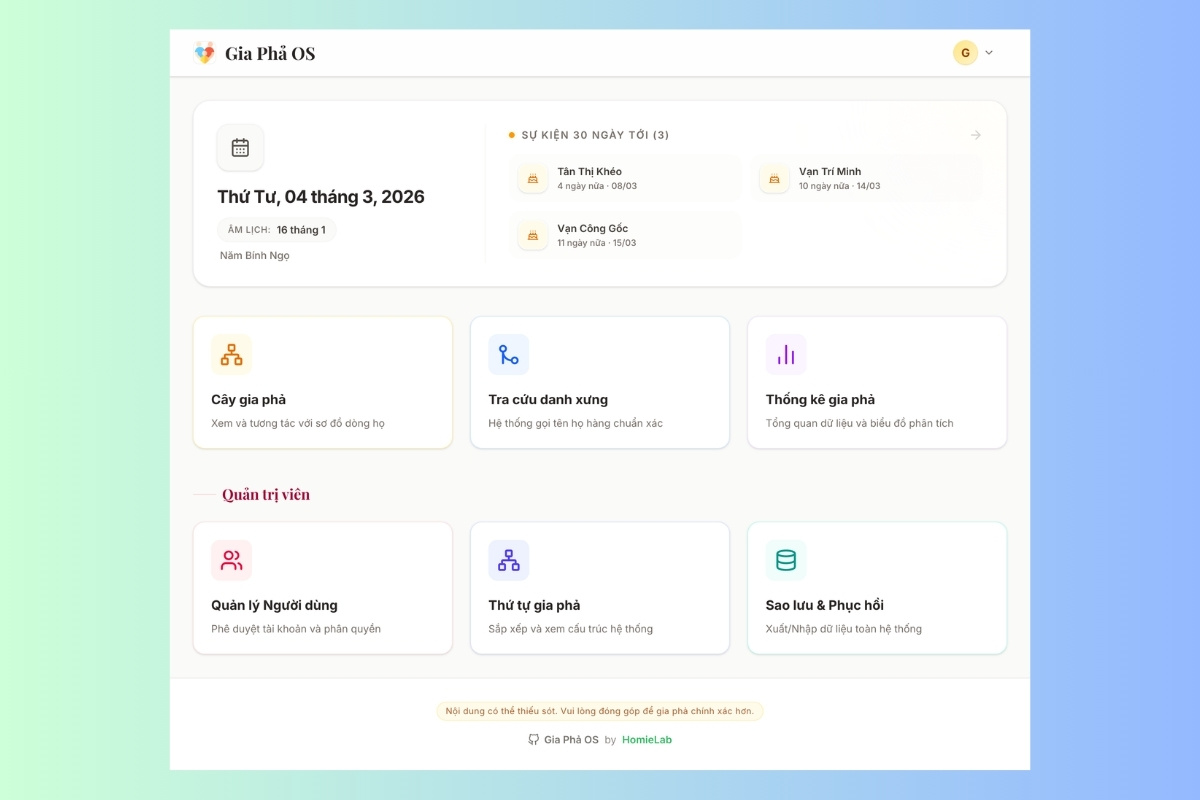
Task: Expand the account dropdown chevron
Action: (989, 53)
